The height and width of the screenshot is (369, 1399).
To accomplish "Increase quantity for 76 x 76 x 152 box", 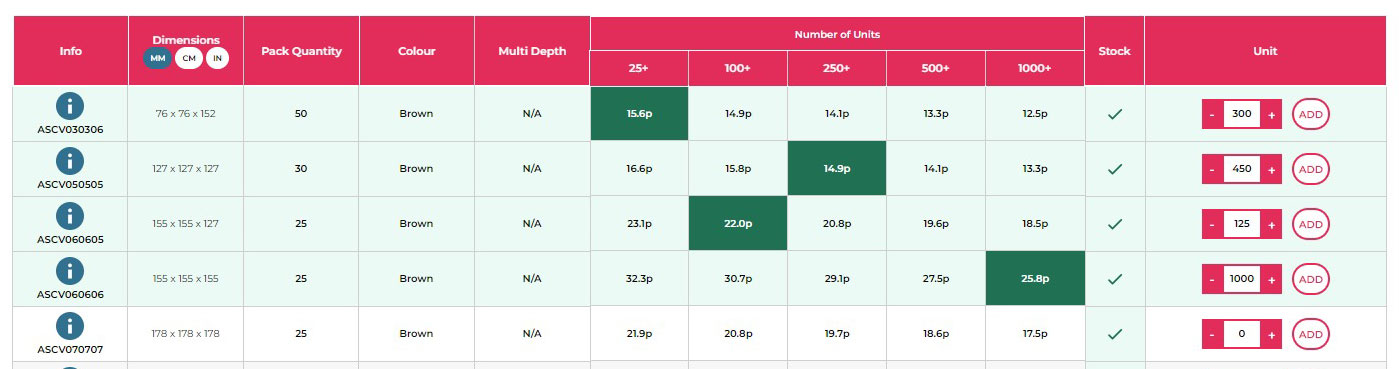I will point(1272,114).
